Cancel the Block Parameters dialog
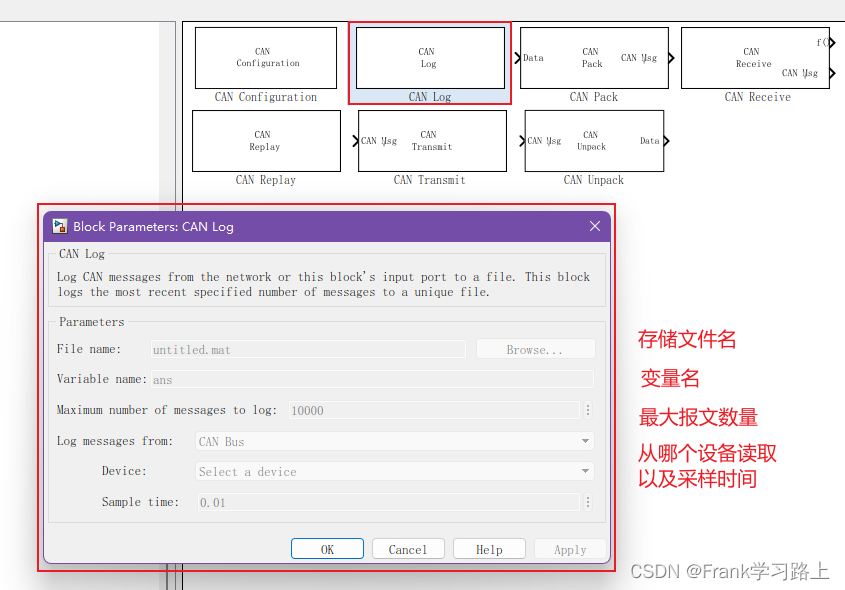The width and height of the screenshot is (845, 590). 408,548
